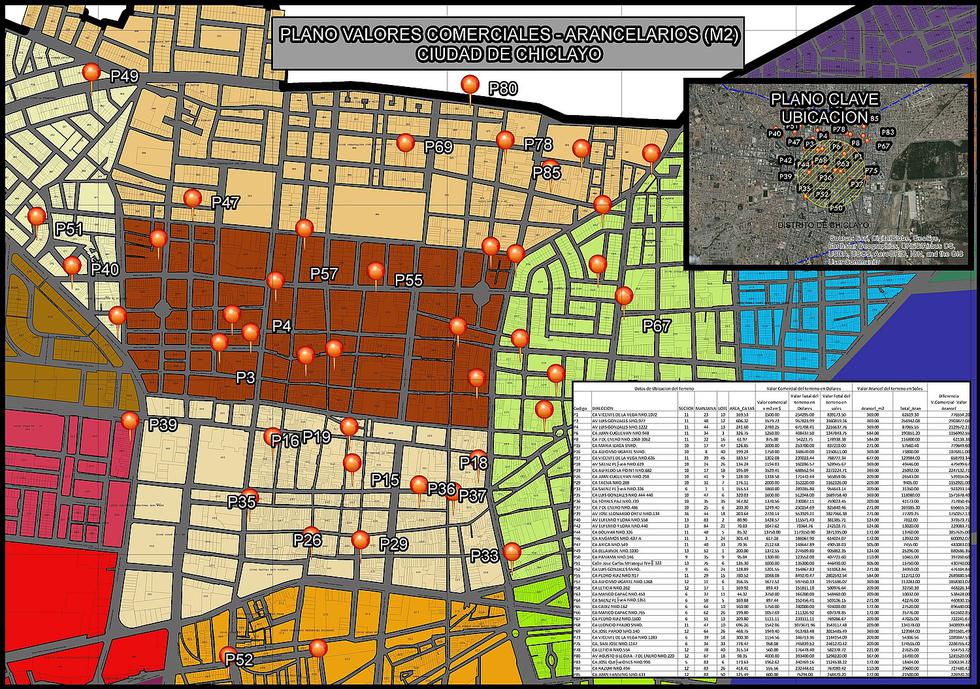The height and width of the screenshot is (689, 980).
Task: Click the P42 label in the key map
Action: click(x=786, y=161)
